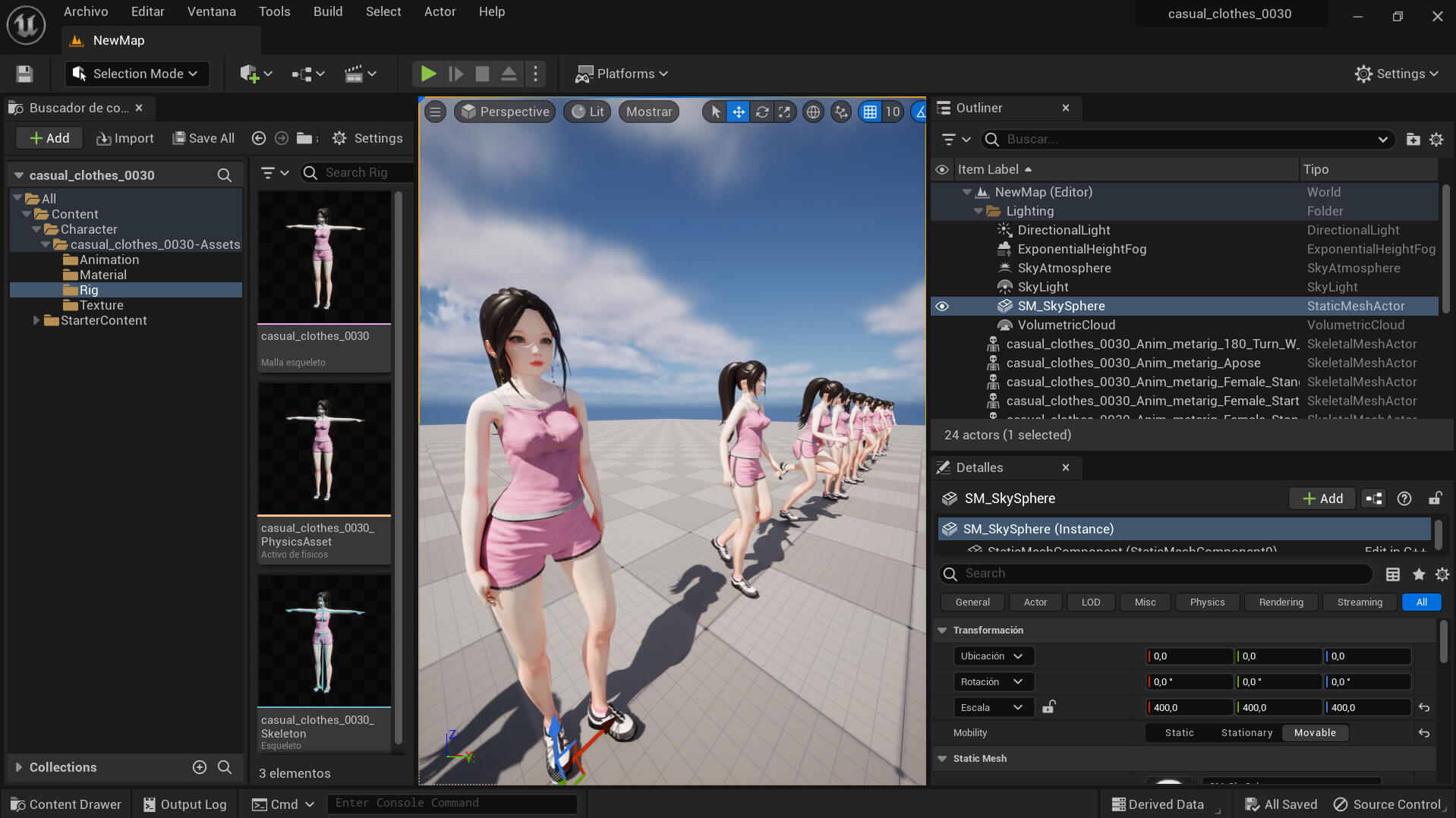Navigate back in Content Browser history
The height and width of the screenshot is (818, 1456).
pyautogui.click(x=258, y=138)
